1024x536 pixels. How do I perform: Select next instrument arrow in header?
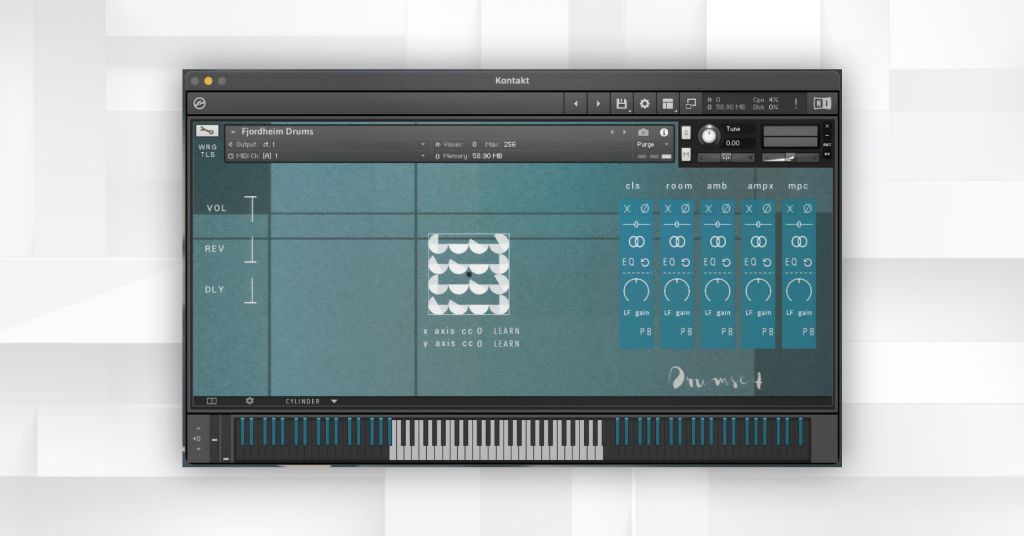(x=624, y=132)
